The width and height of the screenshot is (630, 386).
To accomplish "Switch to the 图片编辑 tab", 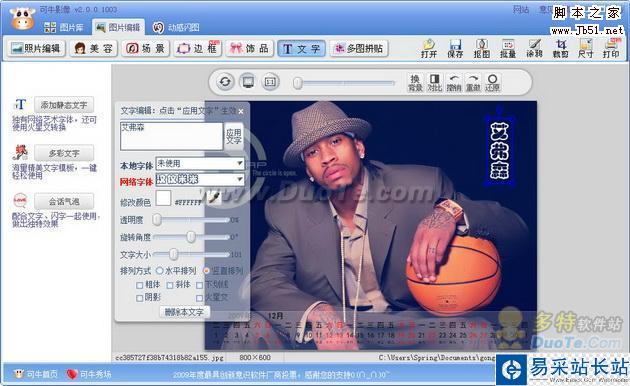I will coord(119,27).
